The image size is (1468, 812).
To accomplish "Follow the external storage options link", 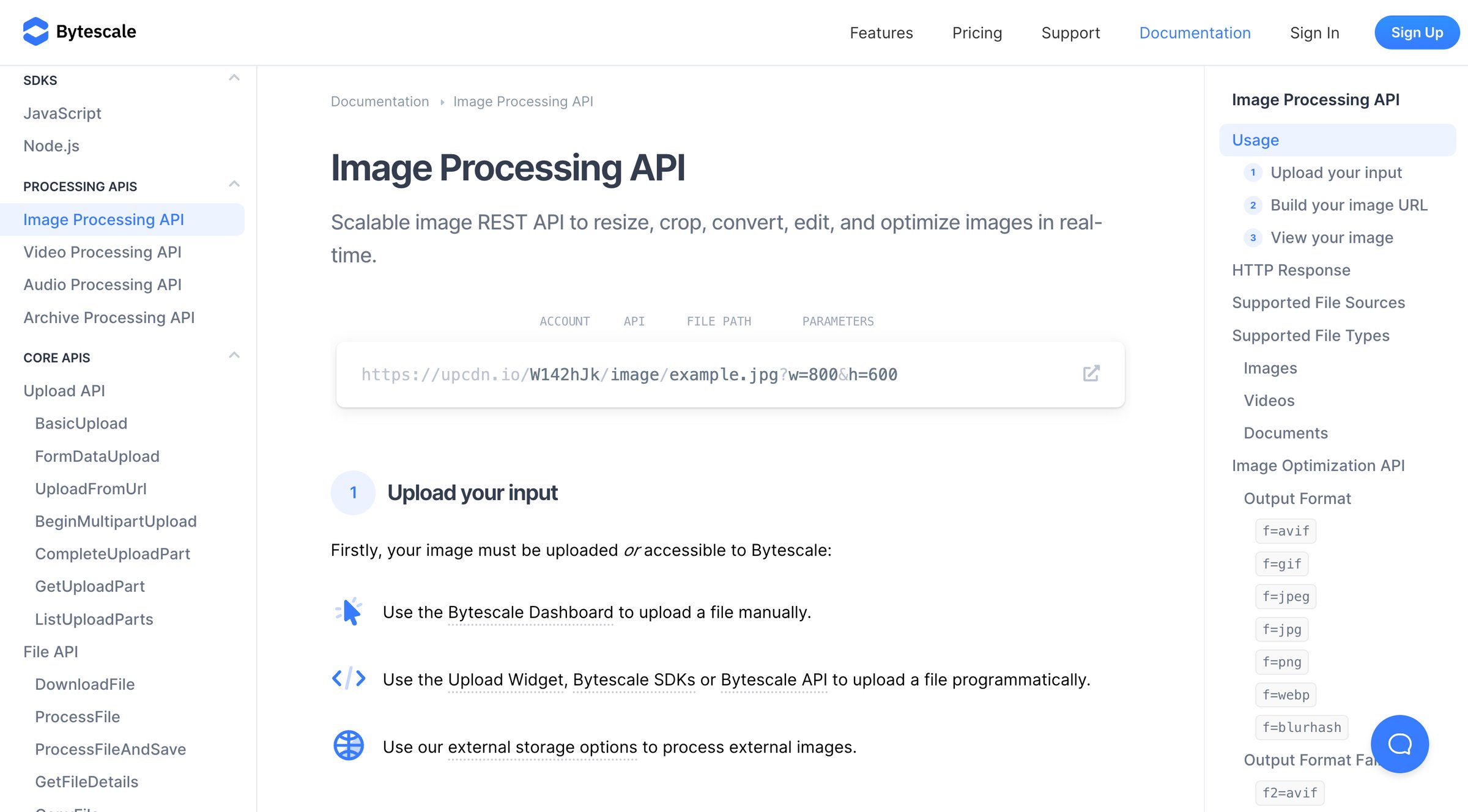I will coord(543,747).
